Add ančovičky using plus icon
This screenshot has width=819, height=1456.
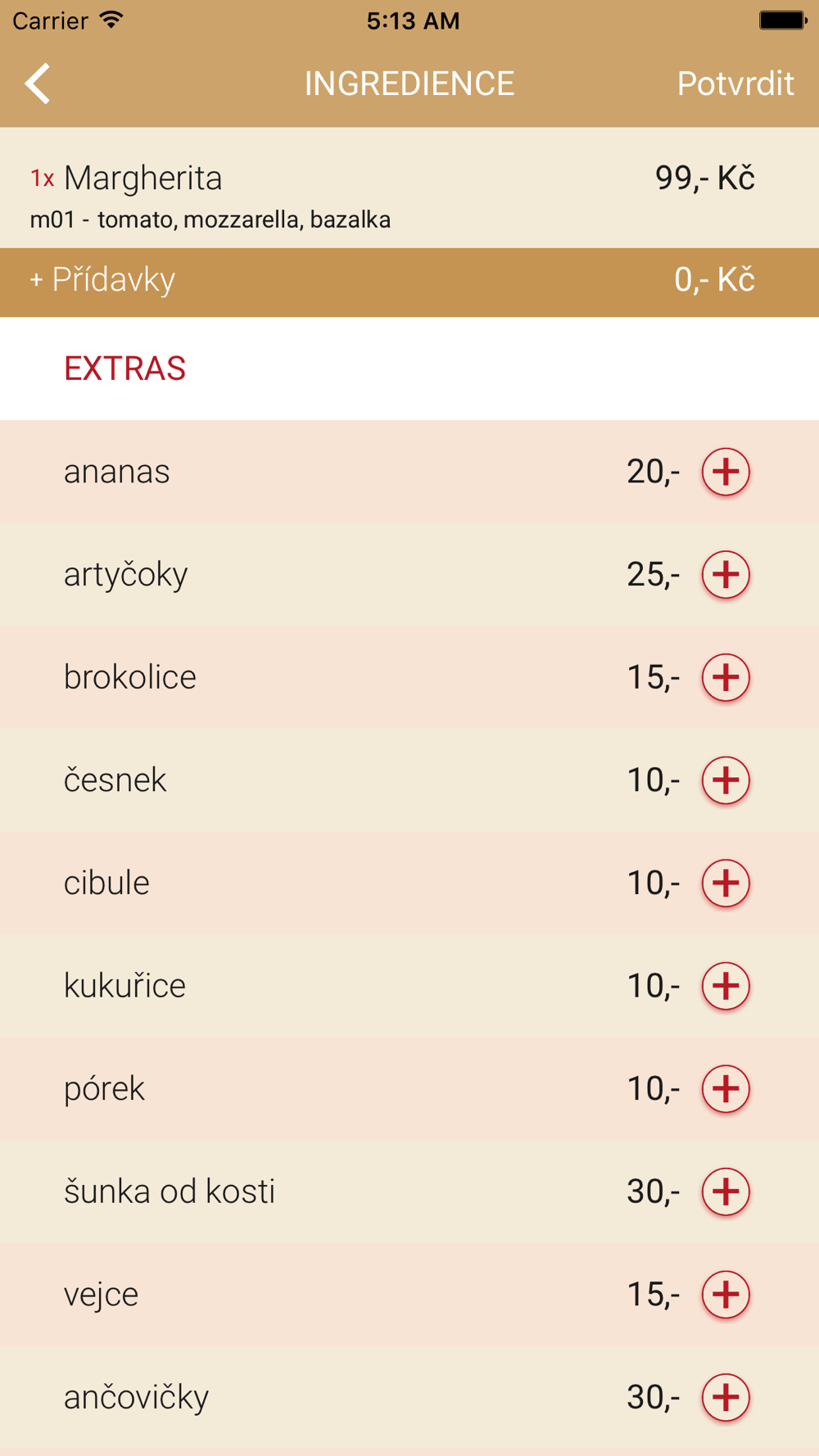[726, 1396]
